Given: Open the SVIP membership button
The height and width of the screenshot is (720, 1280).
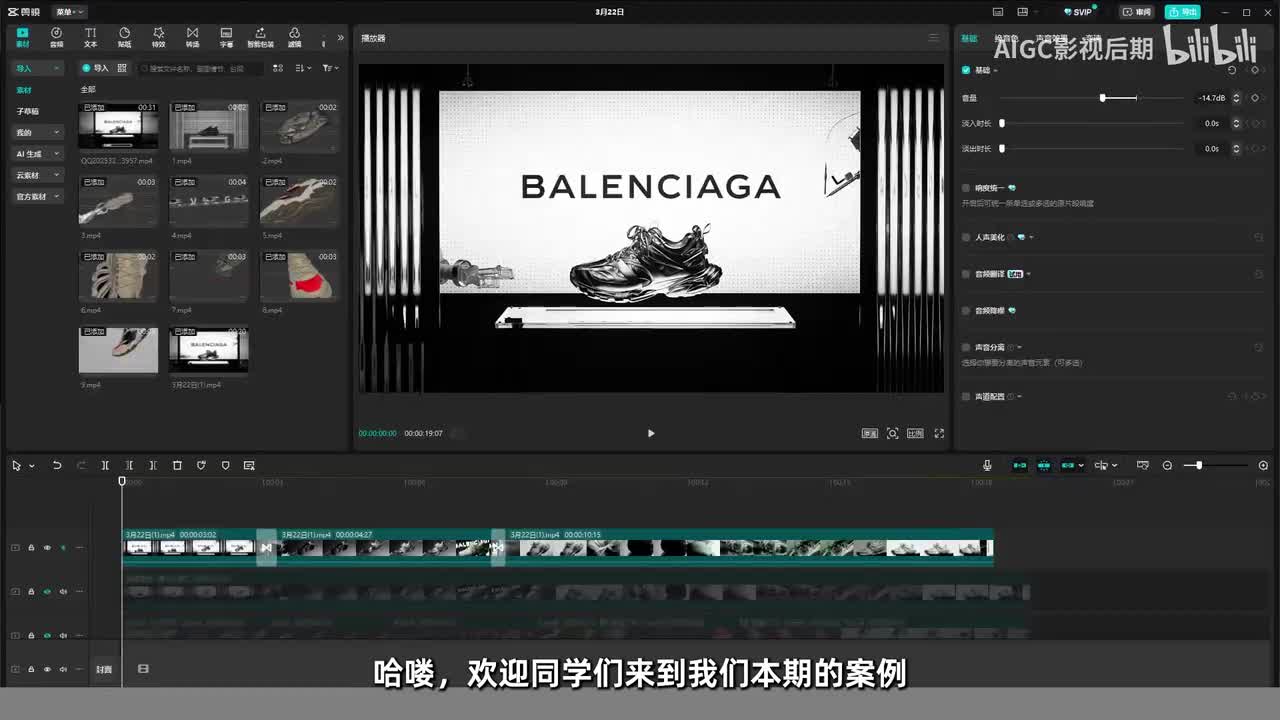Looking at the screenshot, I should point(1079,12).
